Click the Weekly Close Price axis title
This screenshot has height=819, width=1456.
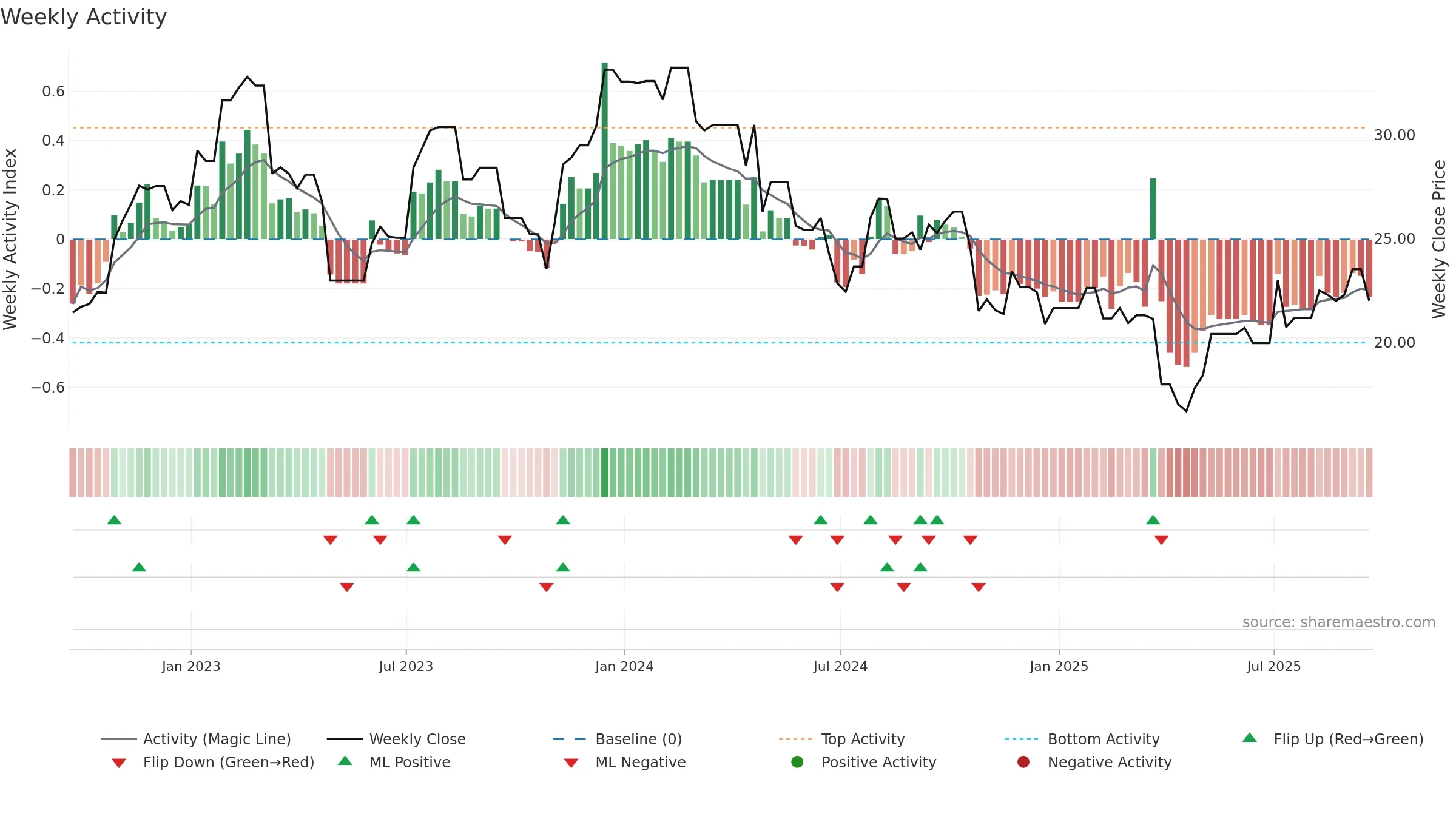click(x=1439, y=240)
